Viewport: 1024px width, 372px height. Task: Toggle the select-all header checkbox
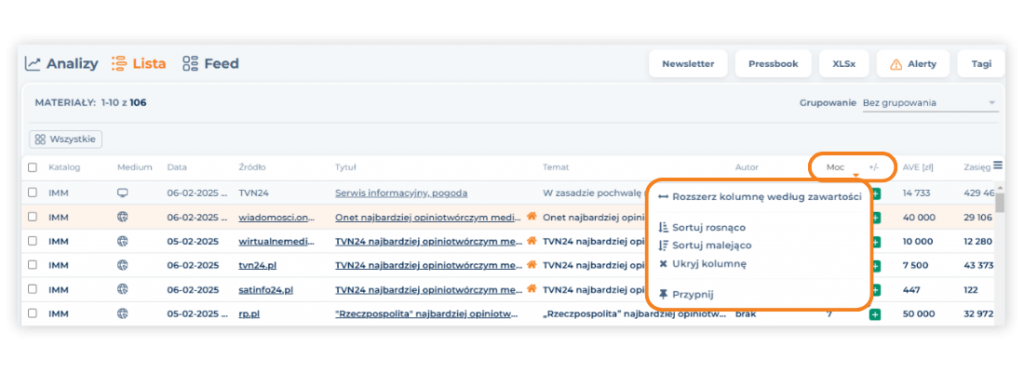coord(33,168)
